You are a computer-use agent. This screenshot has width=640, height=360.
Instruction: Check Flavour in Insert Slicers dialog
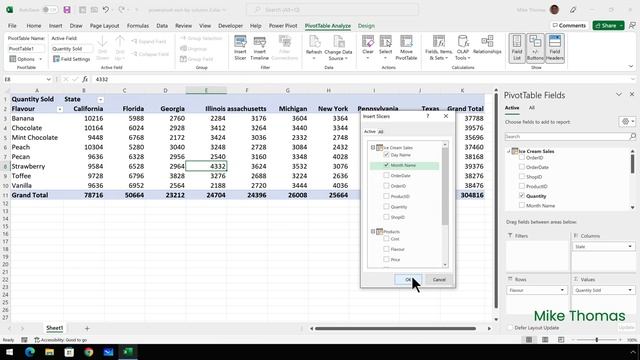click(x=386, y=249)
